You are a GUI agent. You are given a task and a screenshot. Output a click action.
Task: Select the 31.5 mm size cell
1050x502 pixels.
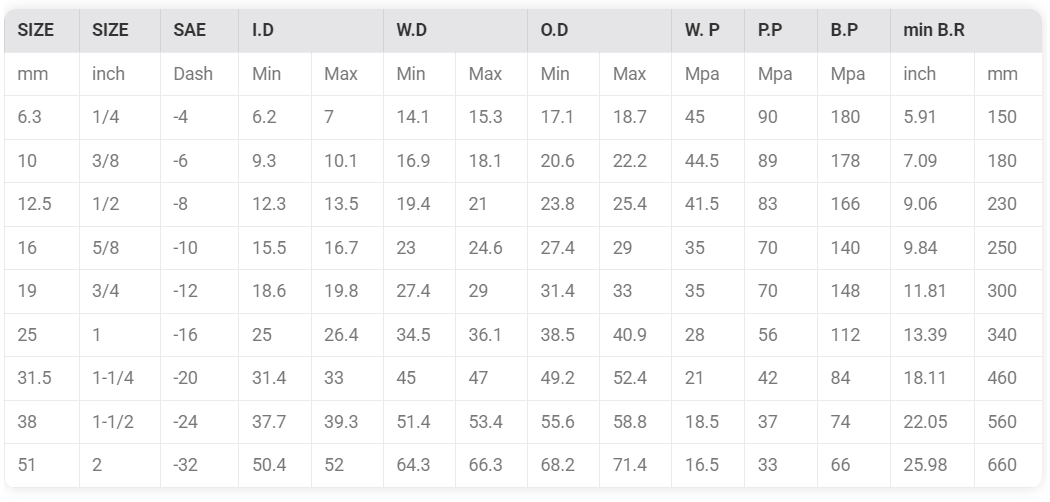pos(42,378)
